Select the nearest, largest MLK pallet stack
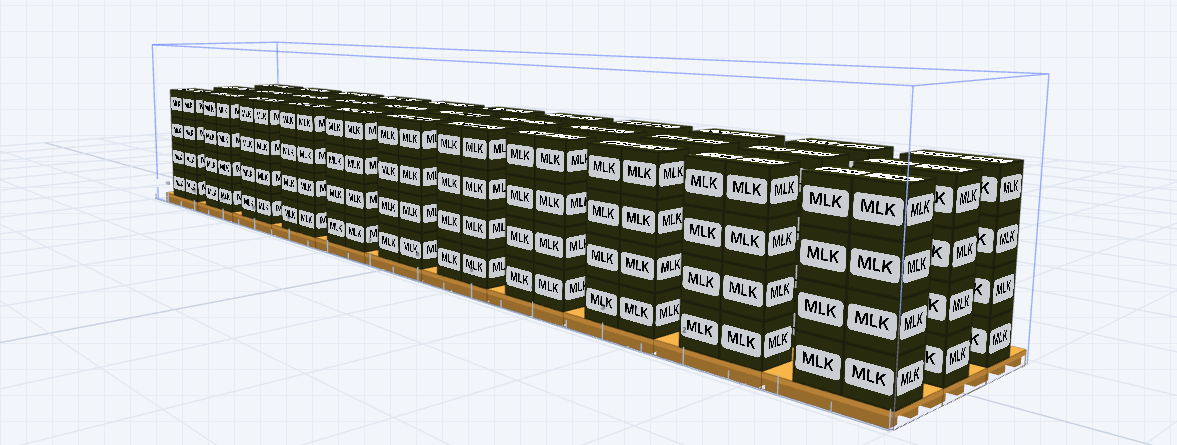The image size is (1177, 445). coord(863,290)
